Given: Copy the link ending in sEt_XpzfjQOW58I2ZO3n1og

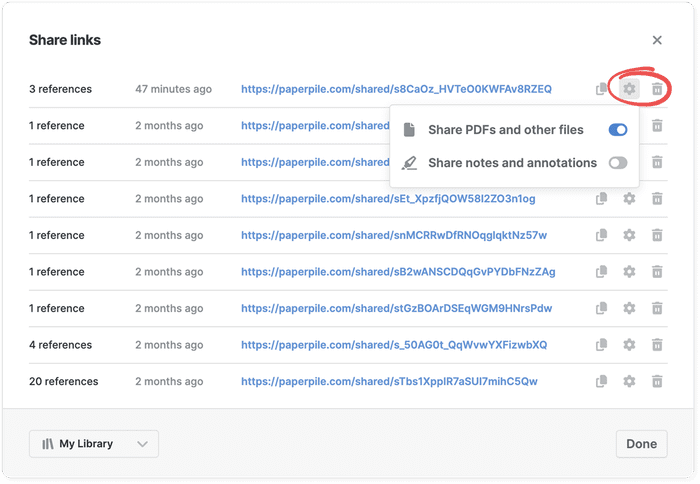Looking at the screenshot, I should click(x=601, y=199).
